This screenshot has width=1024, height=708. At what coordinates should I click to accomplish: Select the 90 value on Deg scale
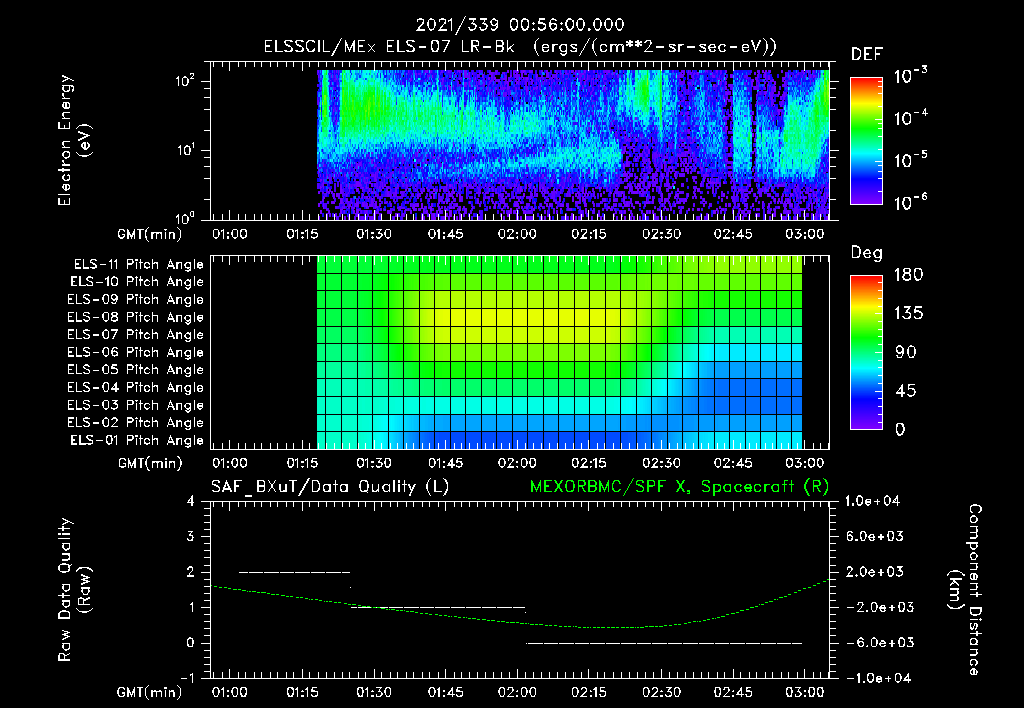[x=906, y=352]
